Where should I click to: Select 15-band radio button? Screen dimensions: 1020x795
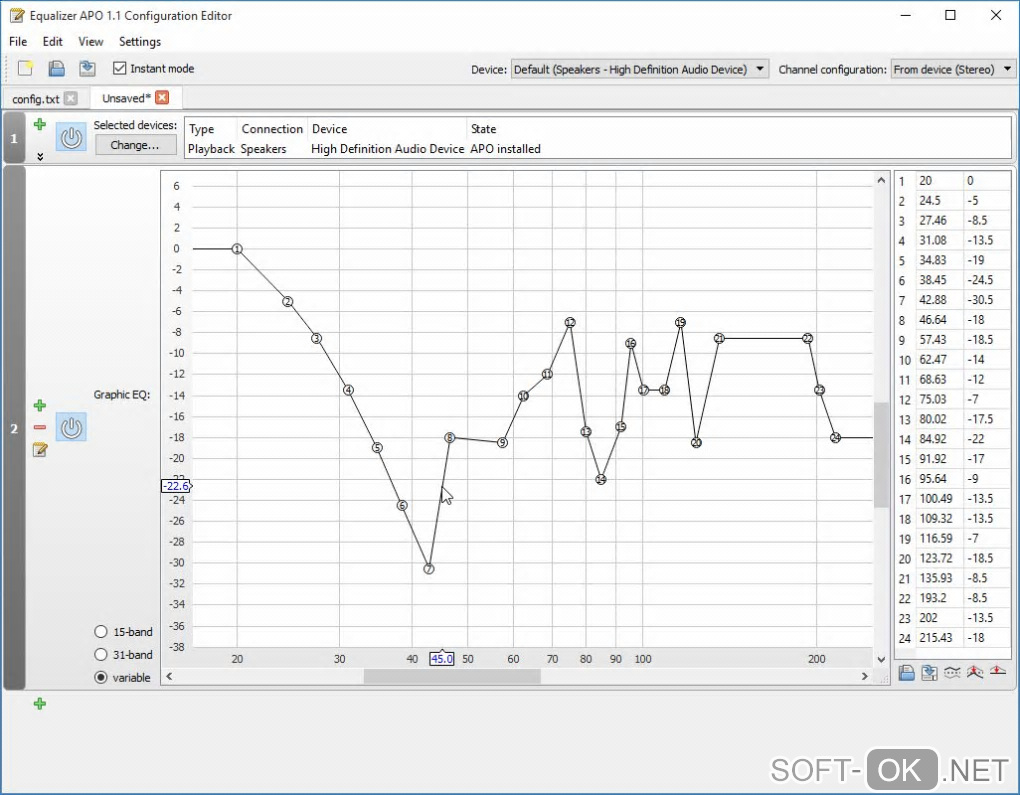pos(101,632)
